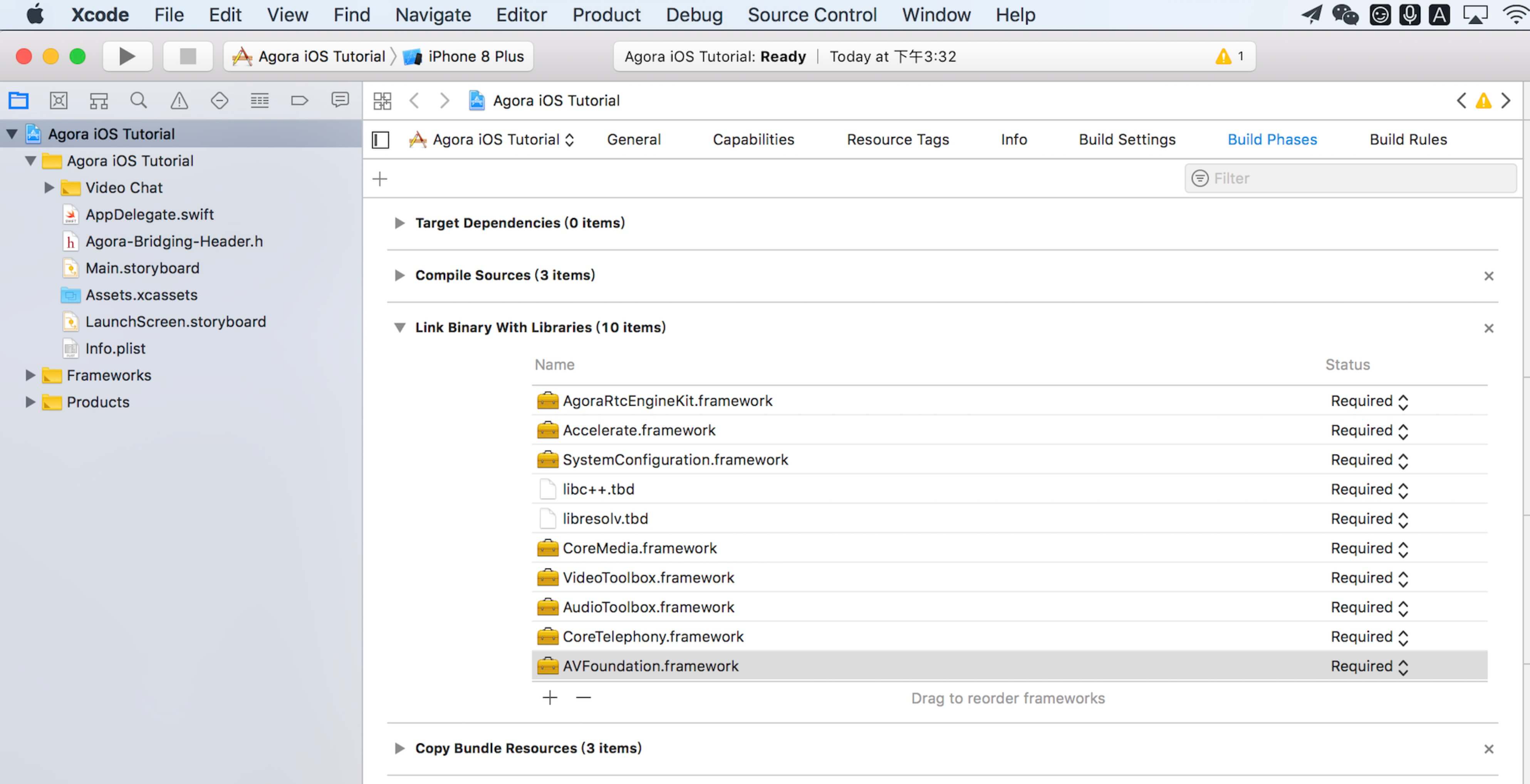Delete the Compile Sources phase

click(x=1488, y=276)
